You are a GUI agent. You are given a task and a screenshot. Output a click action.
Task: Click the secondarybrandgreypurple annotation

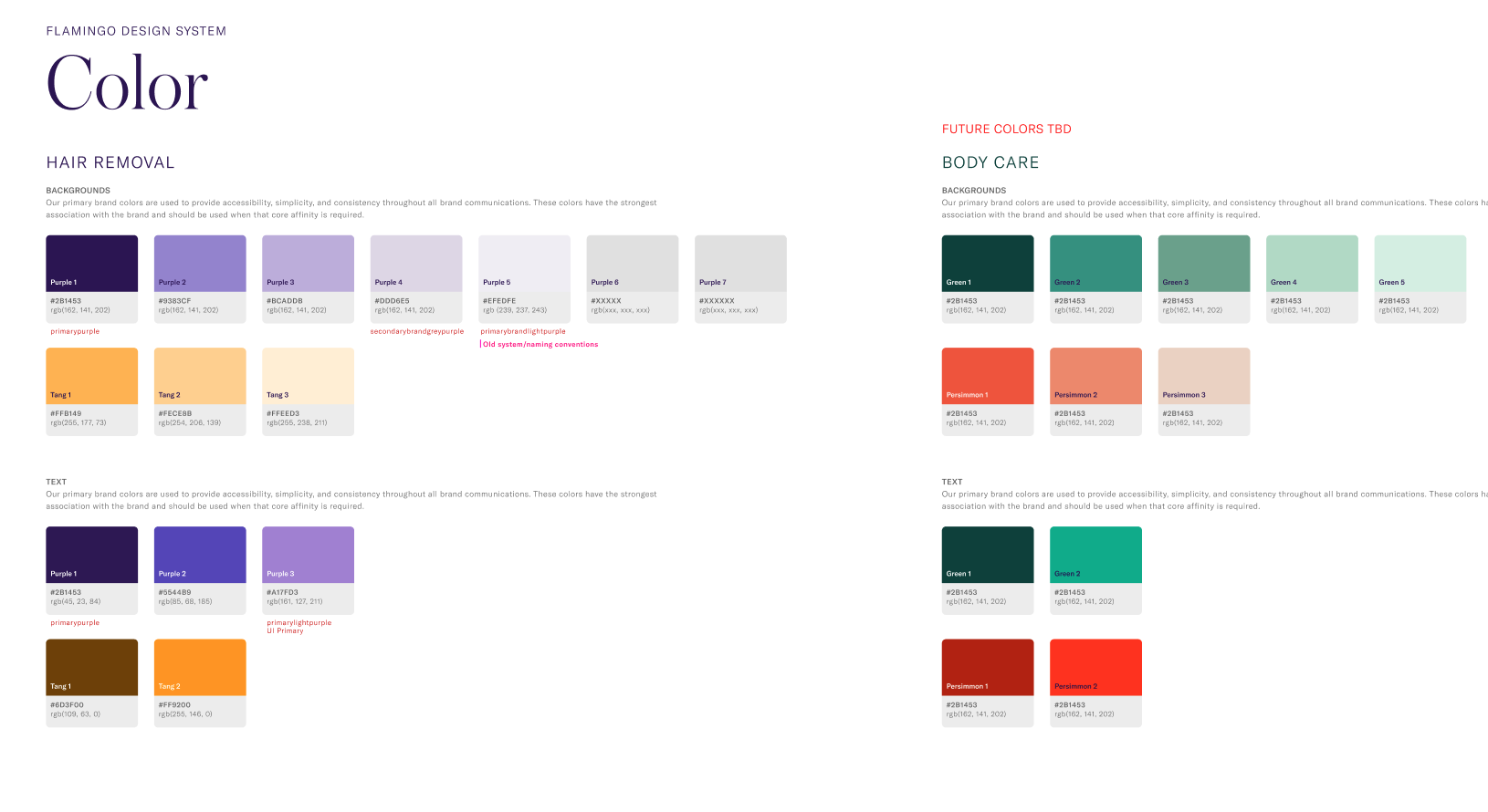click(x=417, y=331)
